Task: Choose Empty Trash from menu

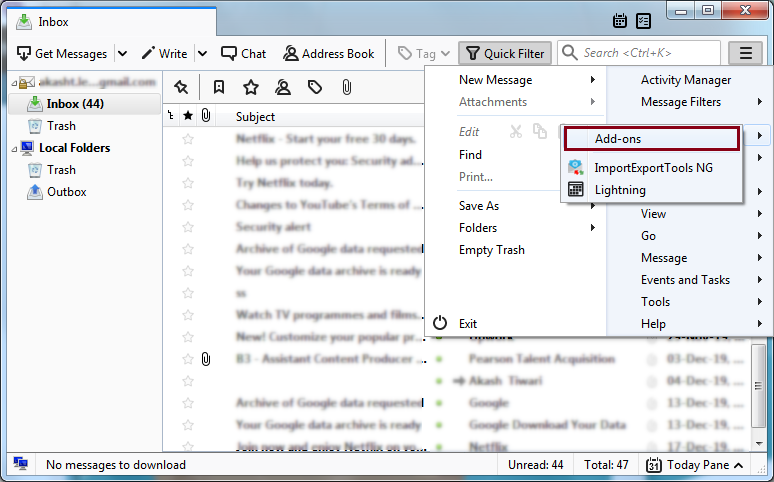Action: coord(492,250)
